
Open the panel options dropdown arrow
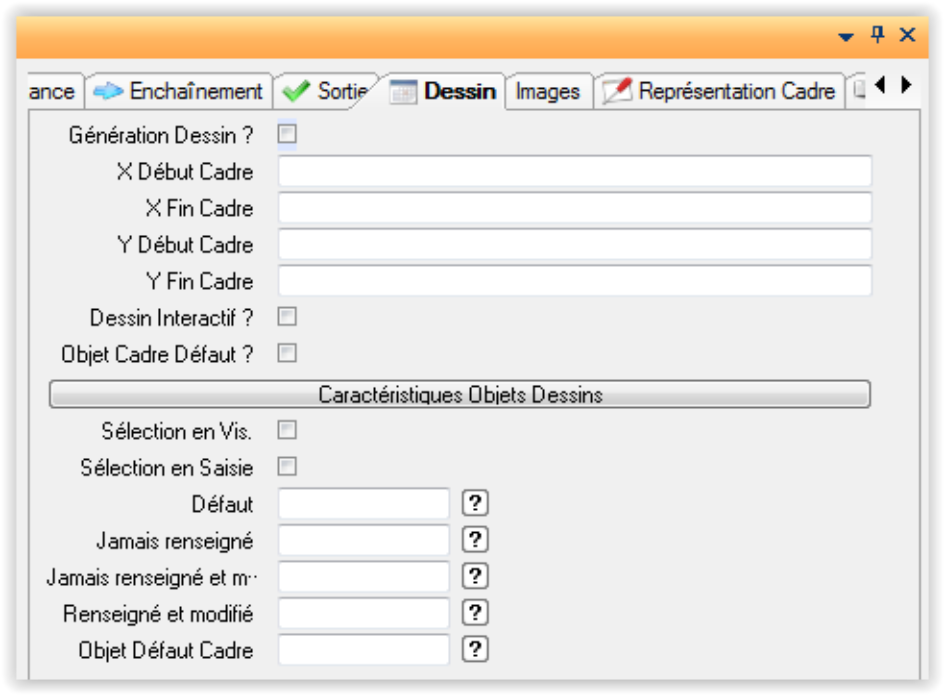click(x=846, y=36)
